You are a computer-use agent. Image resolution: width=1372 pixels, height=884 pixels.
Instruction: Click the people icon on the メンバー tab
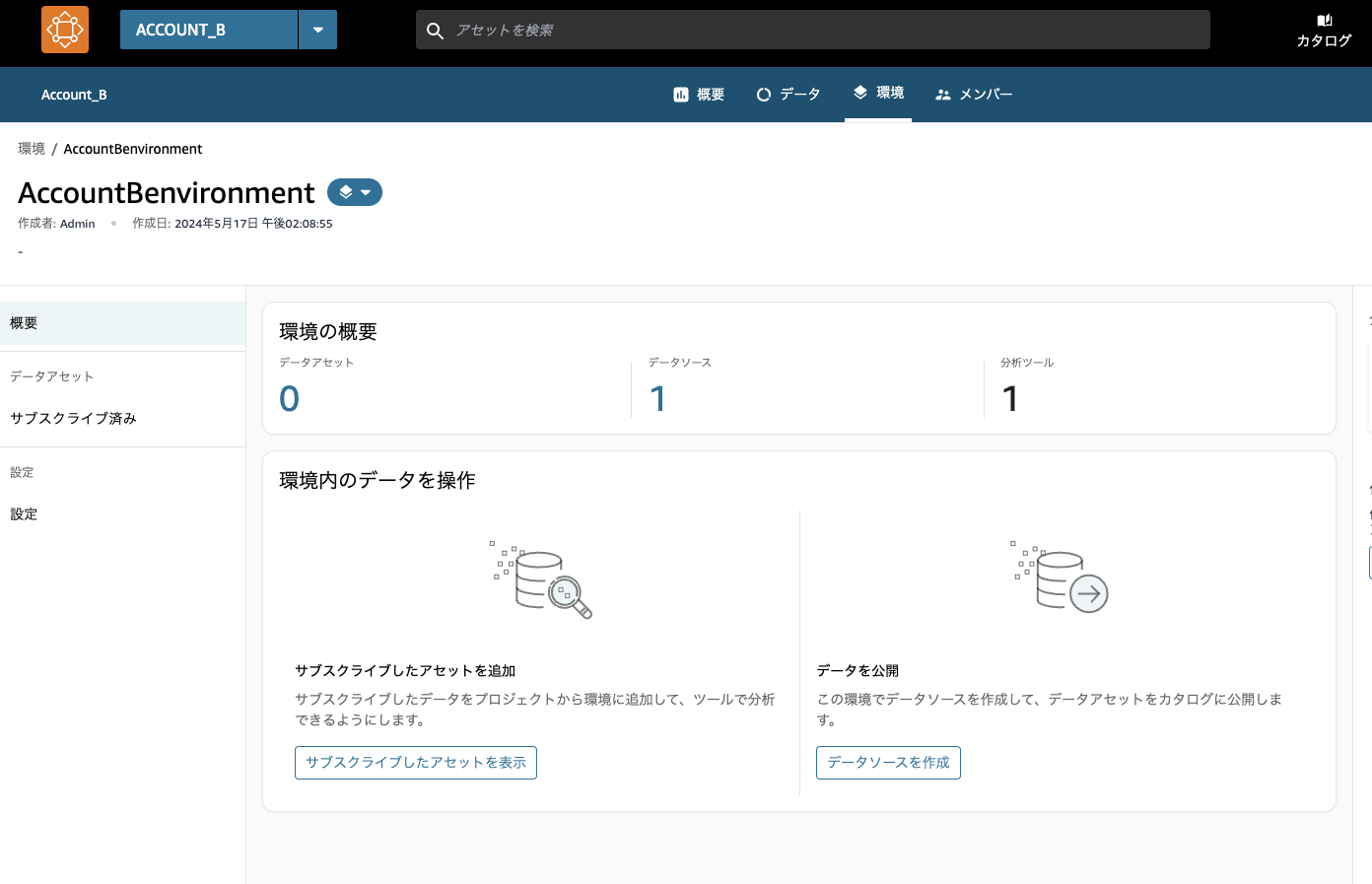coord(942,94)
